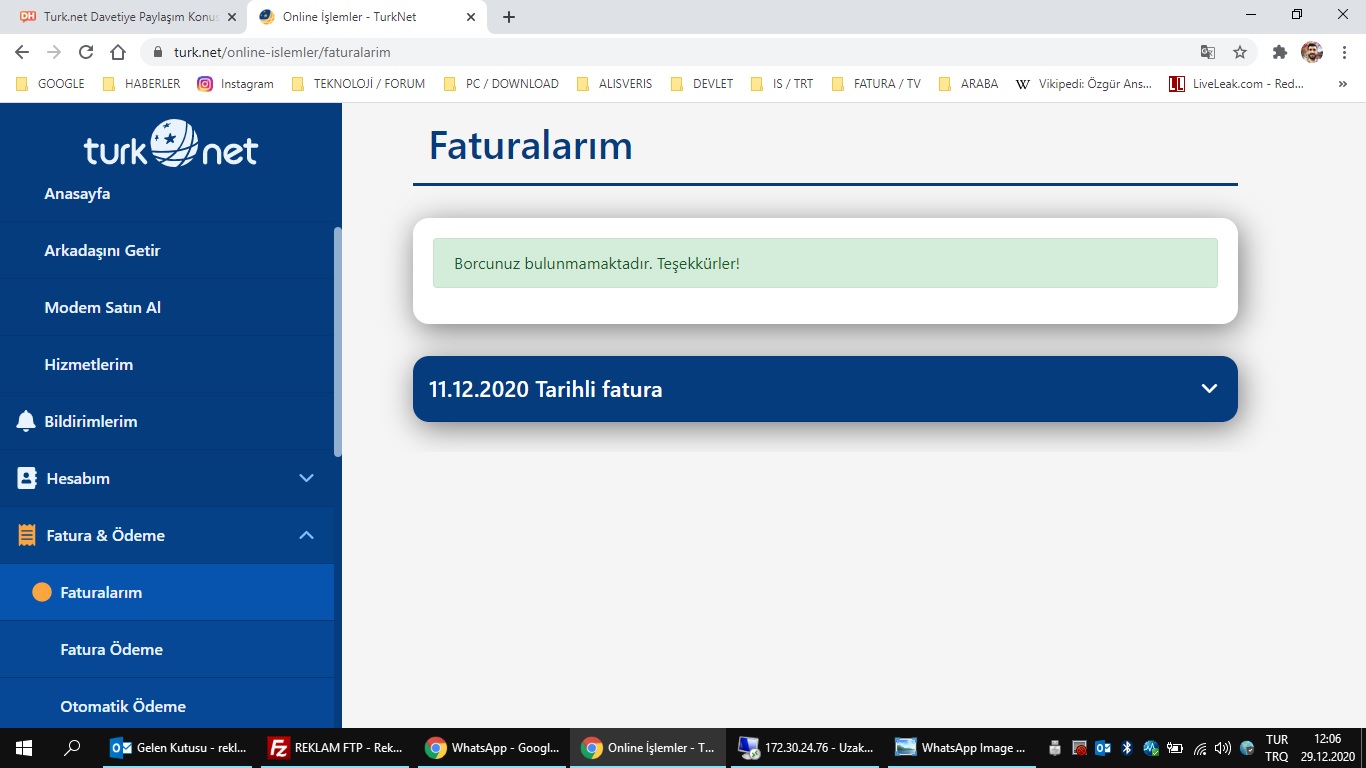Screen dimensions: 1366x768
Task: Select Faturalarım in sidebar
Action: coord(167,592)
